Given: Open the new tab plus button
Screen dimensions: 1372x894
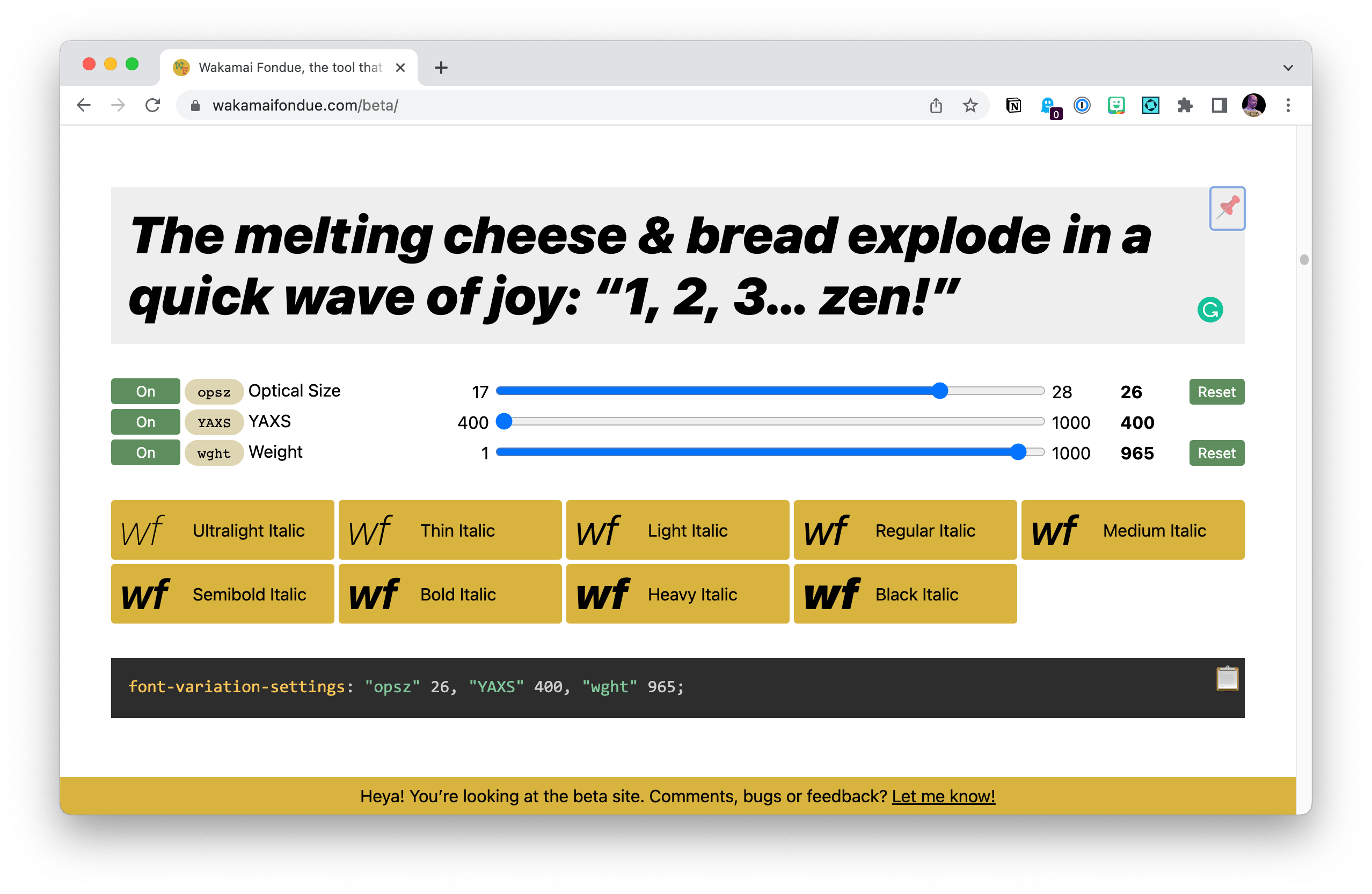Looking at the screenshot, I should coord(441,68).
